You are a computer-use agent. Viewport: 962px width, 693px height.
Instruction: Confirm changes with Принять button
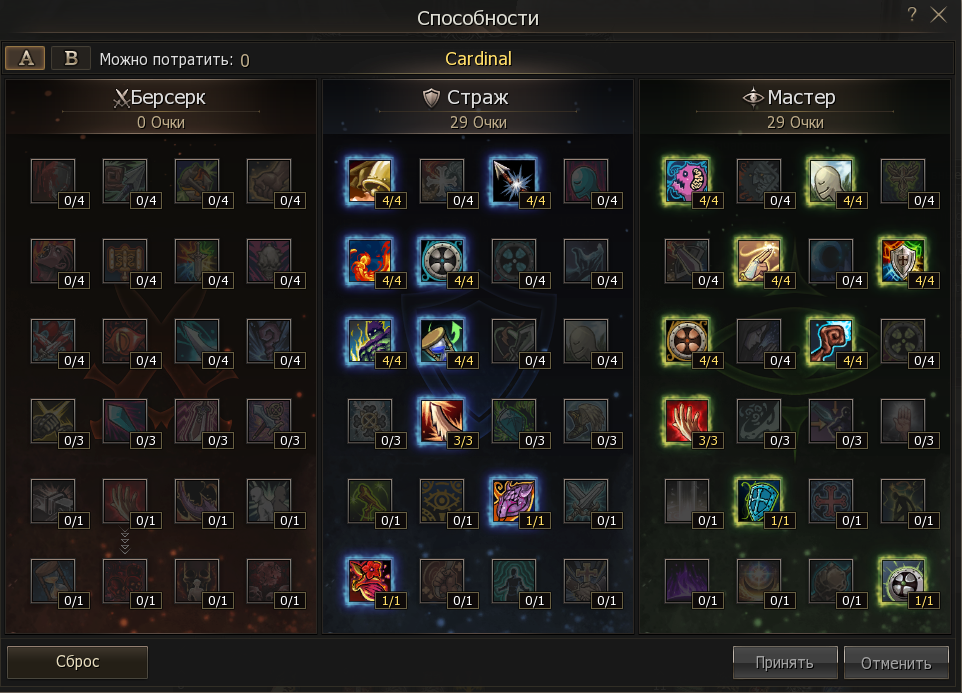pyautogui.click(x=785, y=662)
